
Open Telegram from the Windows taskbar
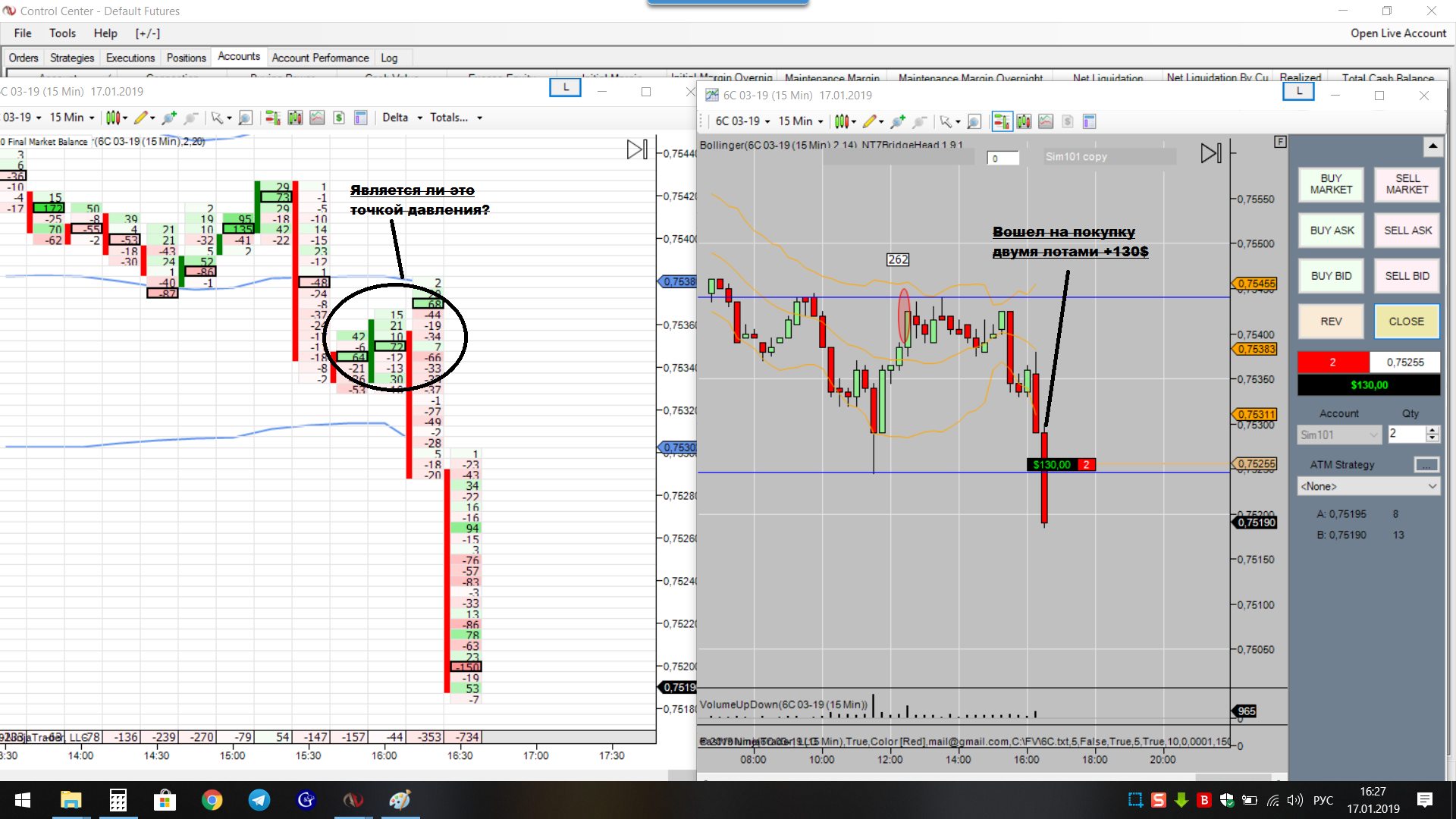pos(259,800)
